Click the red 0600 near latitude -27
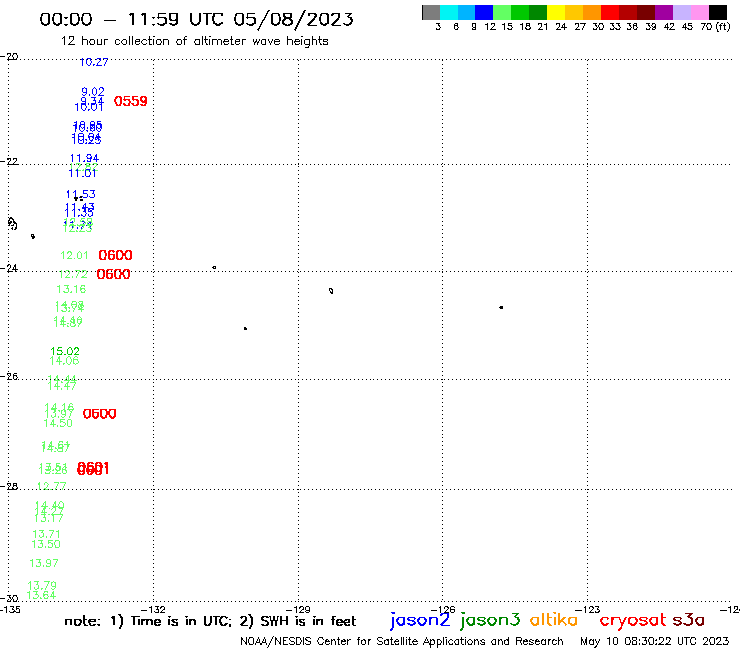 click(100, 414)
